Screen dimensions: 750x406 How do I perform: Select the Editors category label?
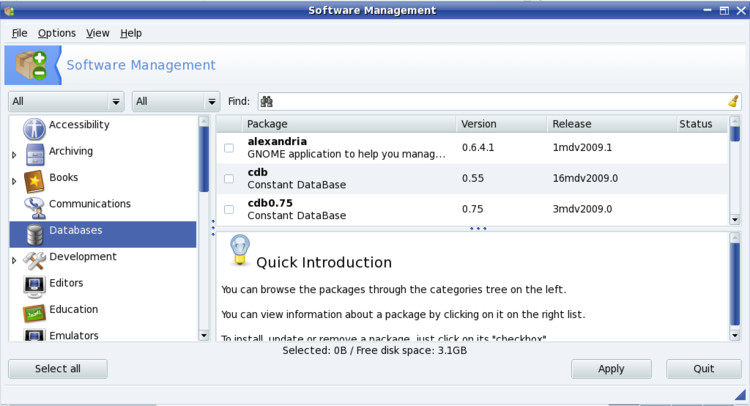[66, 283]
